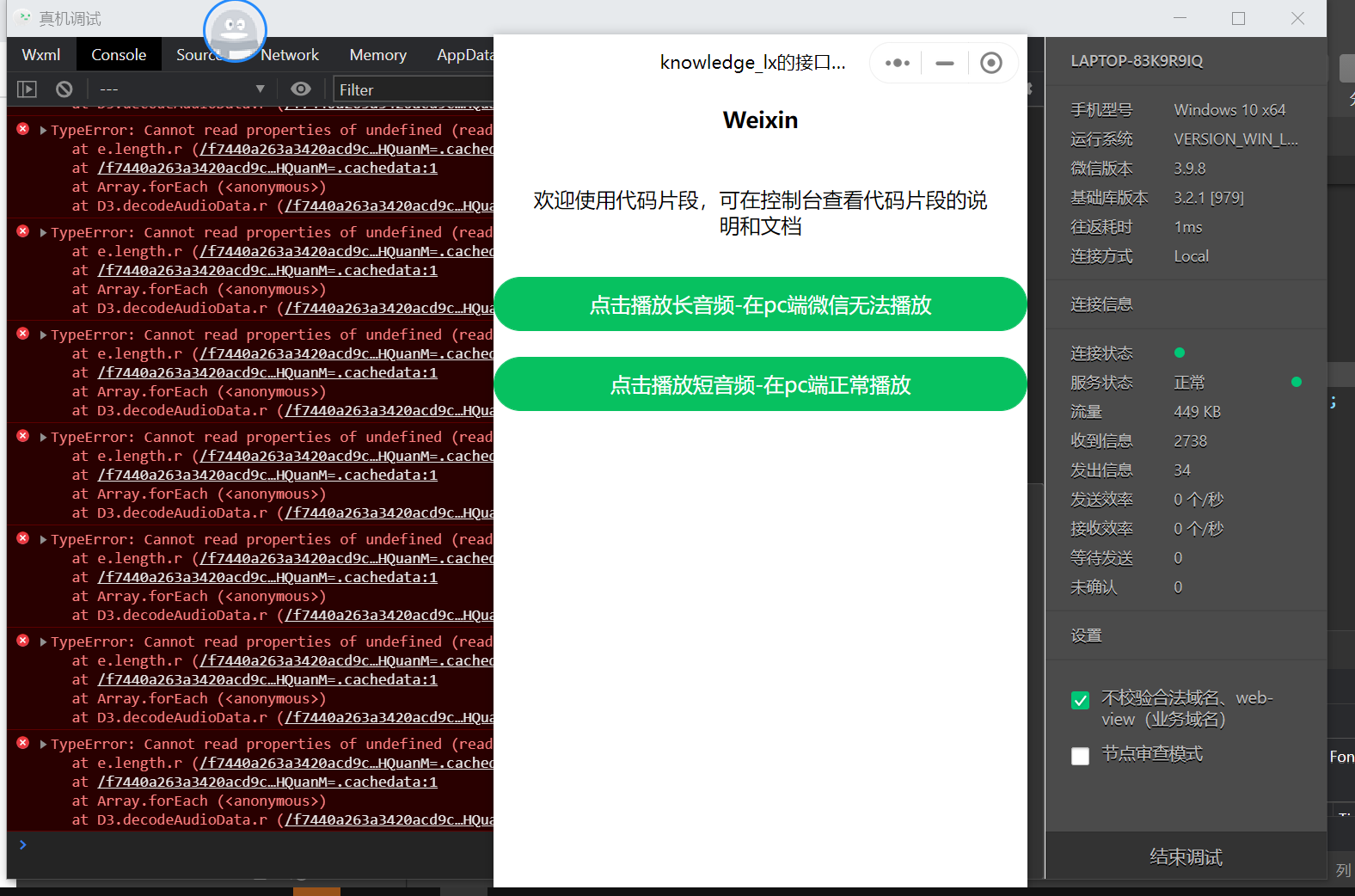Click the Windows 10 x64 device value
Screen dimensions: 1355x896
pos(1229,110)
